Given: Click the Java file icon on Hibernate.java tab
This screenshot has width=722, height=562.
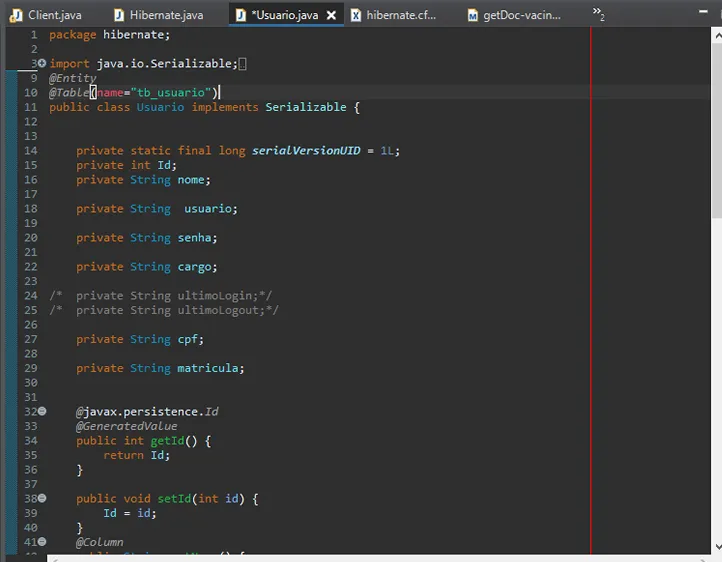Looking at the screenshot, I should [119, 15].
